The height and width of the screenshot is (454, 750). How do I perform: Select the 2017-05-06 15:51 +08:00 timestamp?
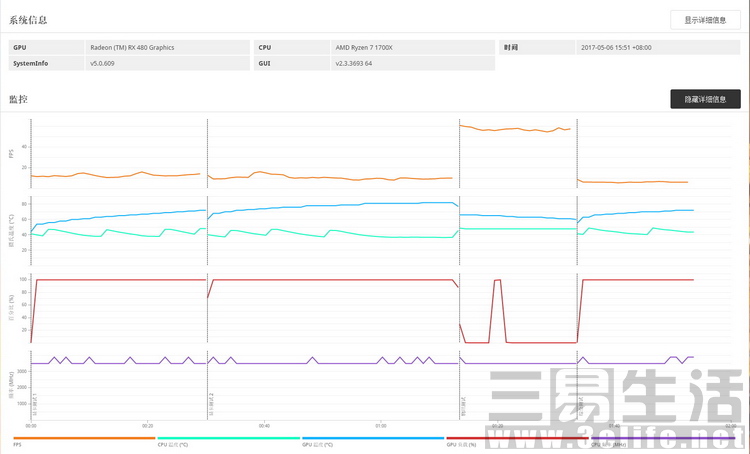pos(616,47)
